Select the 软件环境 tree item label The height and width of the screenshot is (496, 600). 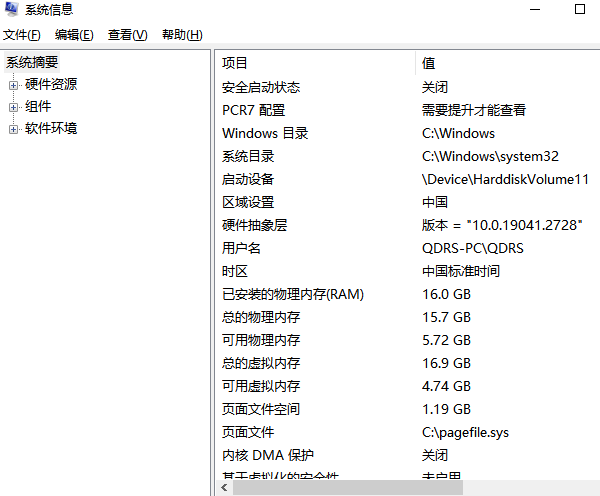point(51,129)
